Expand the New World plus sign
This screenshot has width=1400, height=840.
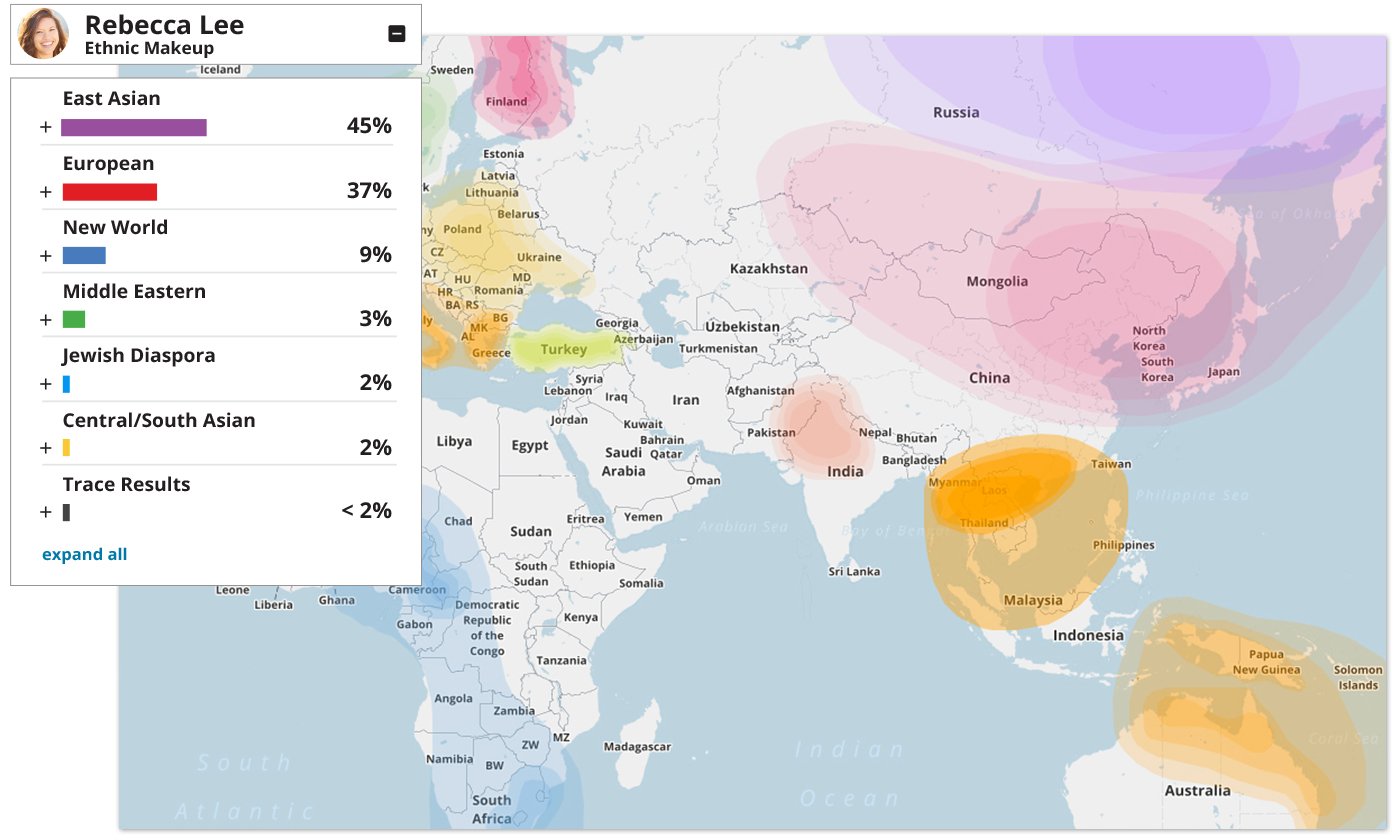[x=45, y=256]
